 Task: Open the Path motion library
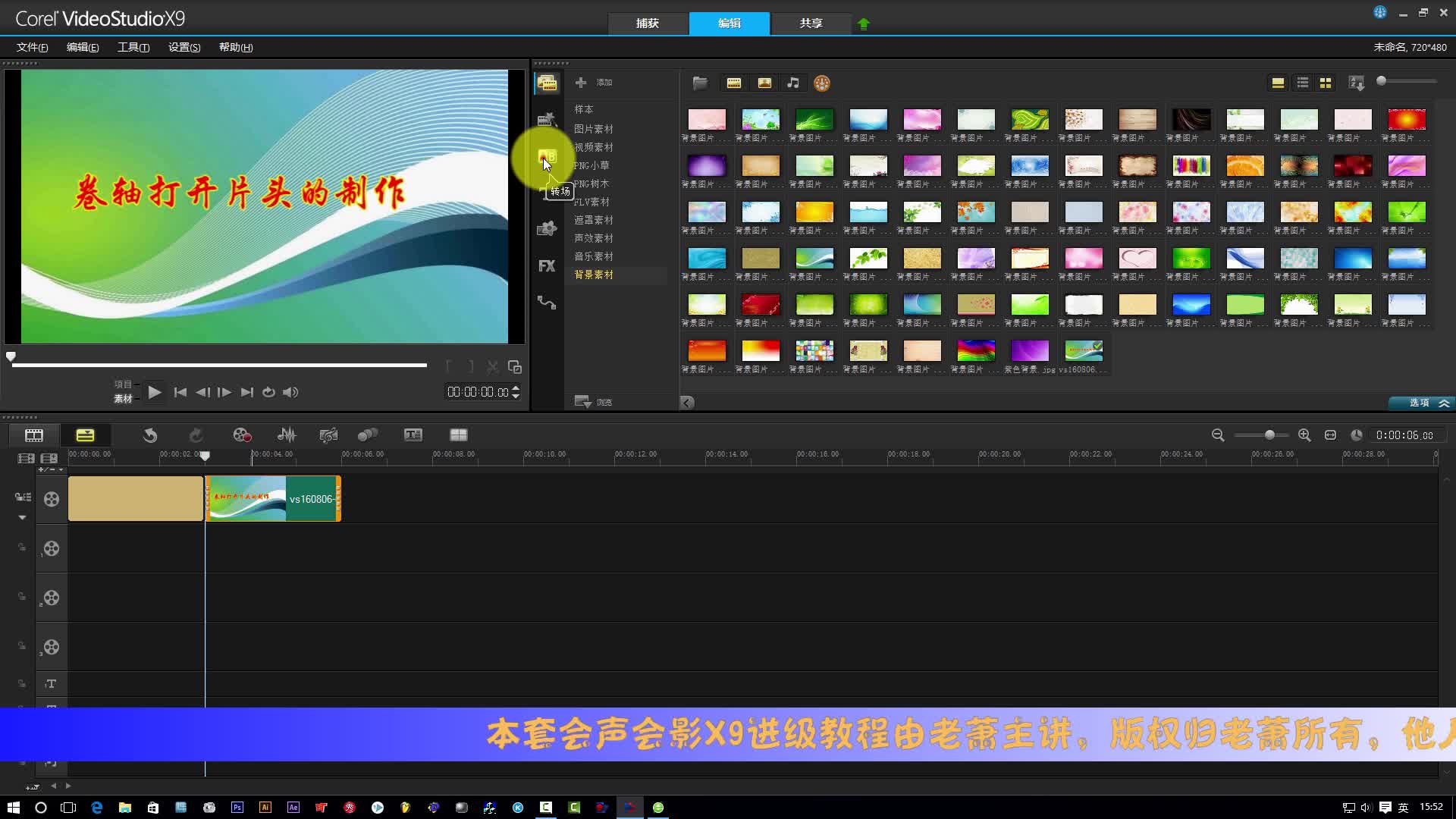click(x=547, y=303)
